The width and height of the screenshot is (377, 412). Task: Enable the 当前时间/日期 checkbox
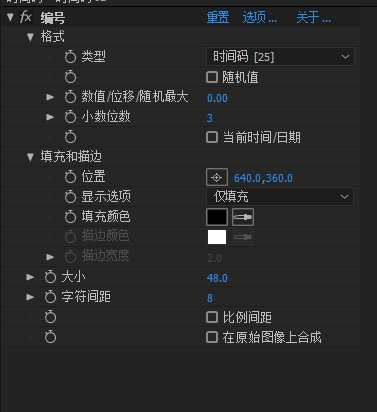212,137
